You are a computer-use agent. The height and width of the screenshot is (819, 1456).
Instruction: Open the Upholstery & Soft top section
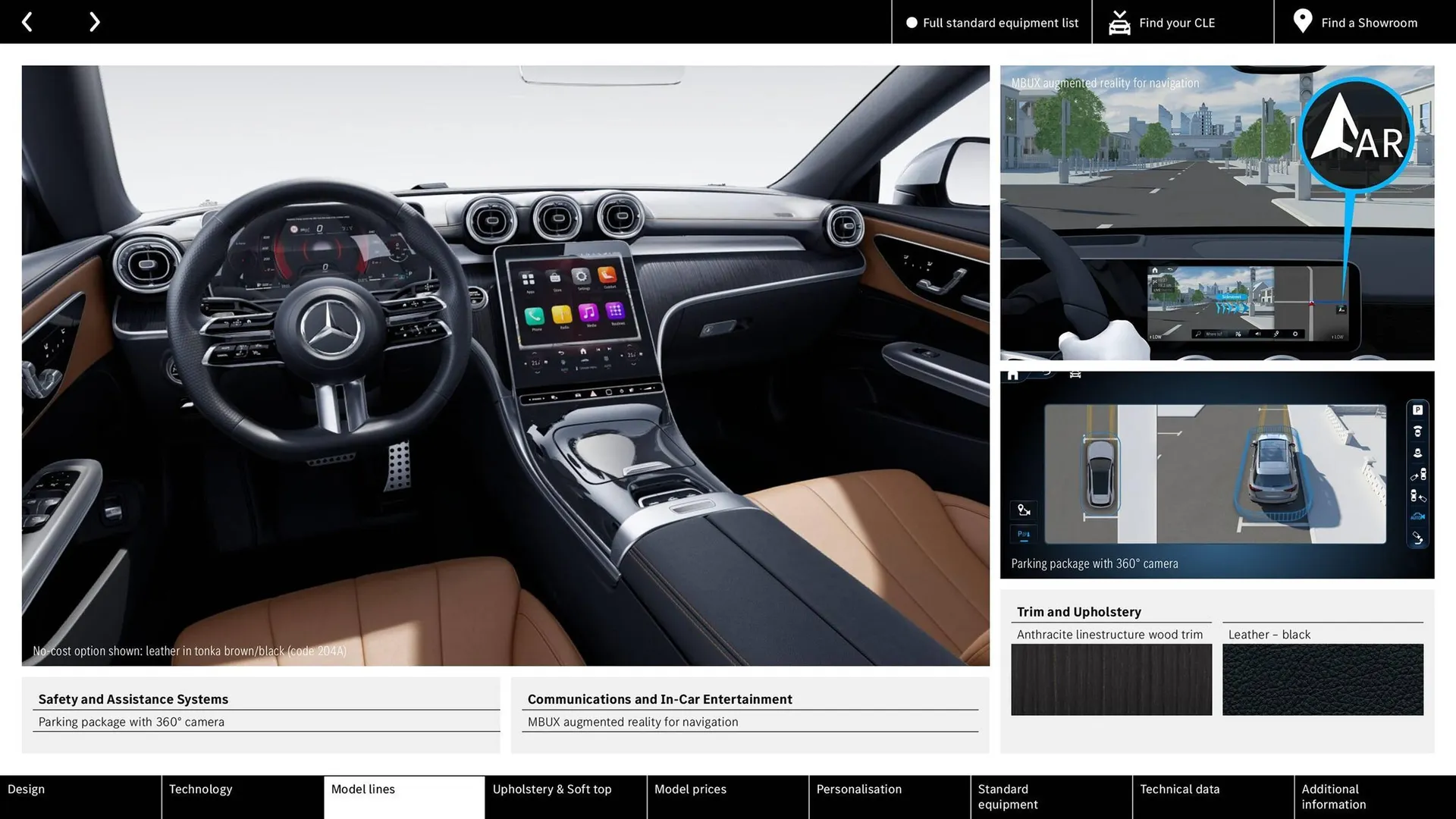pos(552,789)
